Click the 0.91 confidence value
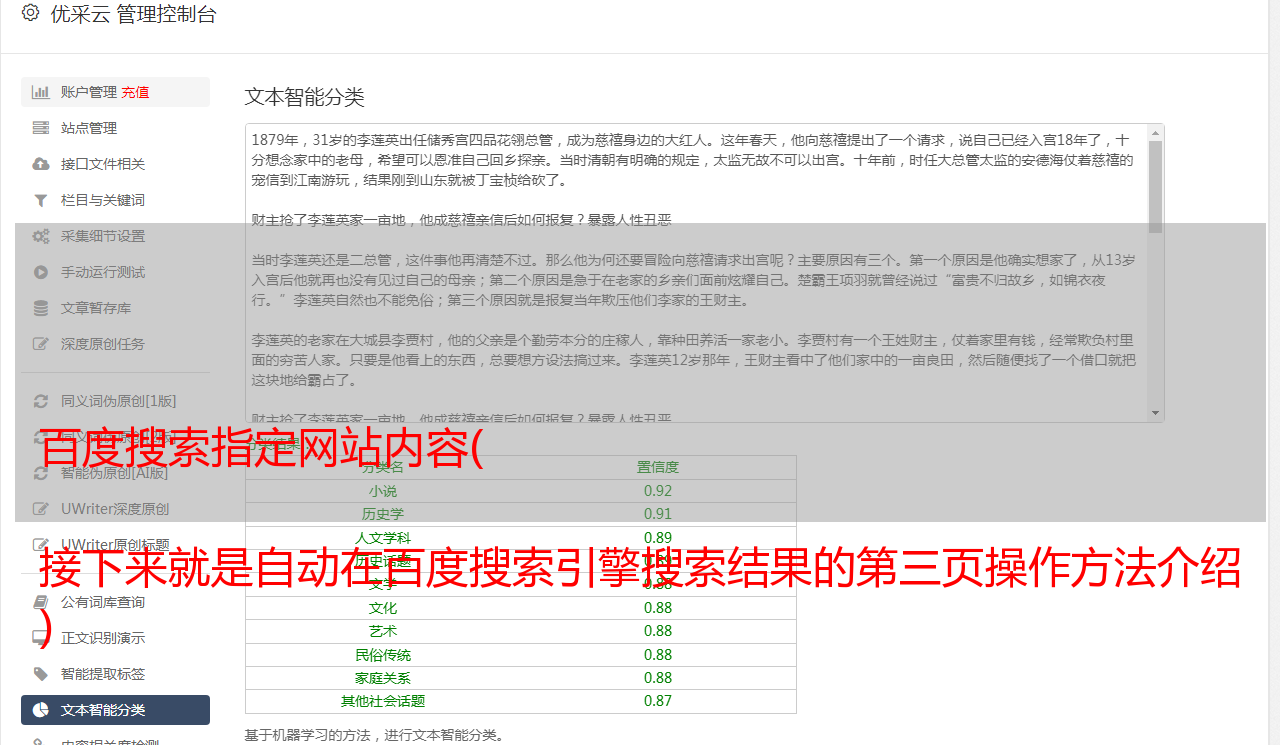The image size is (1280, 745). pyautogui.click(x=658, y=514)
